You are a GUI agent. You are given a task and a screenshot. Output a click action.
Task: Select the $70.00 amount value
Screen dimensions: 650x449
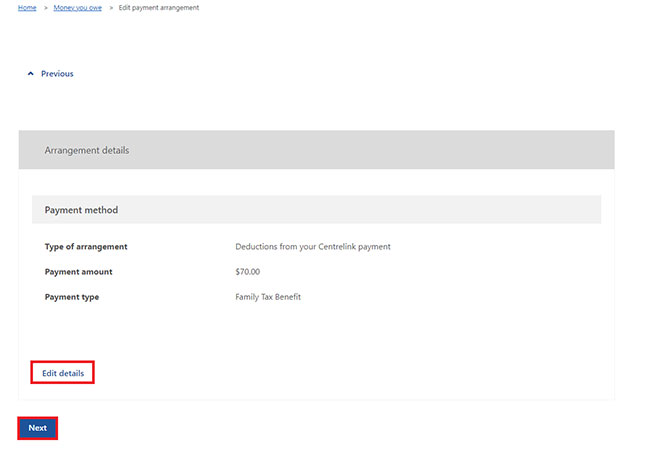247,272
